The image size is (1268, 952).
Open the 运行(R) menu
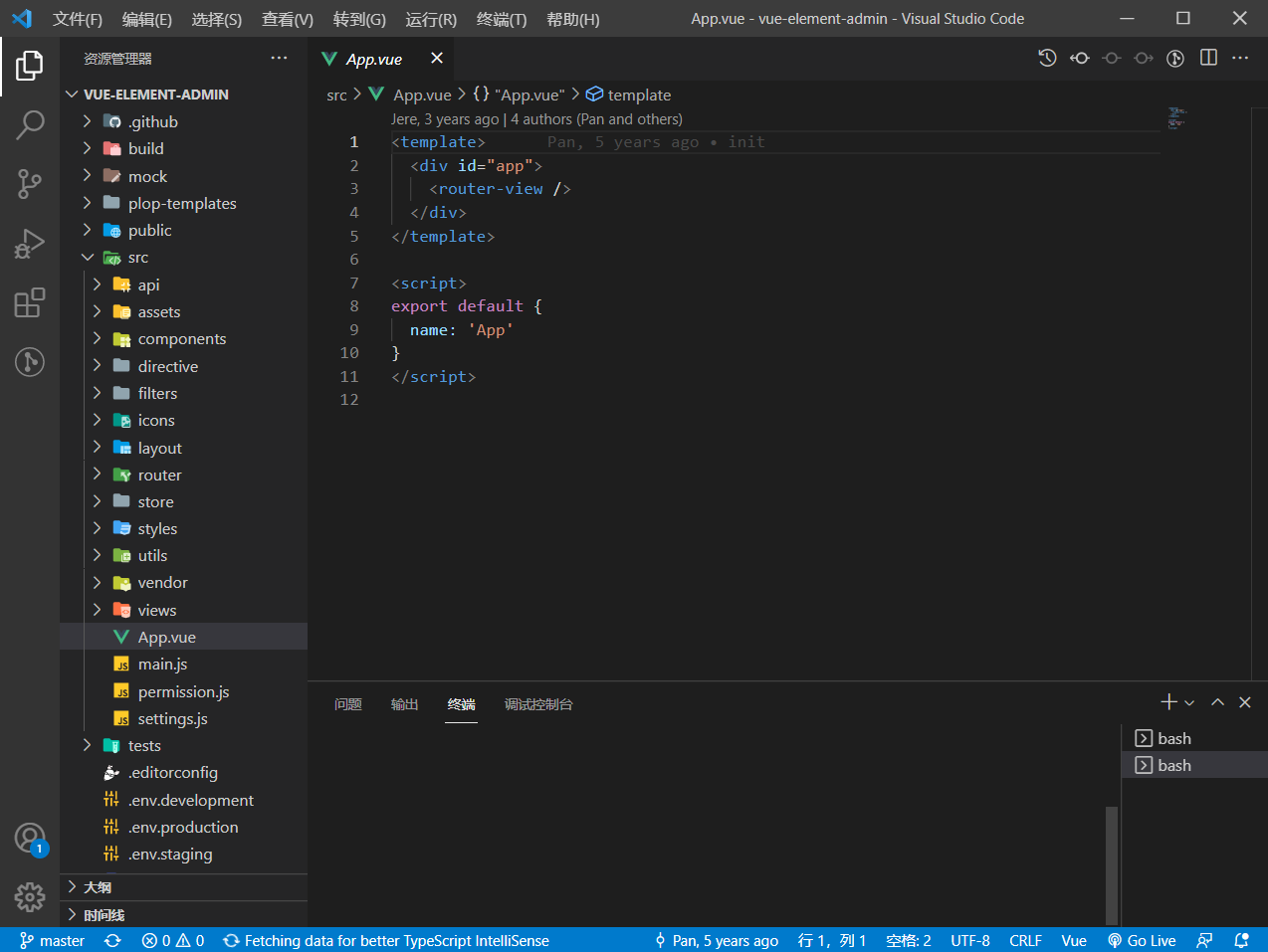[x=431, y=19]
